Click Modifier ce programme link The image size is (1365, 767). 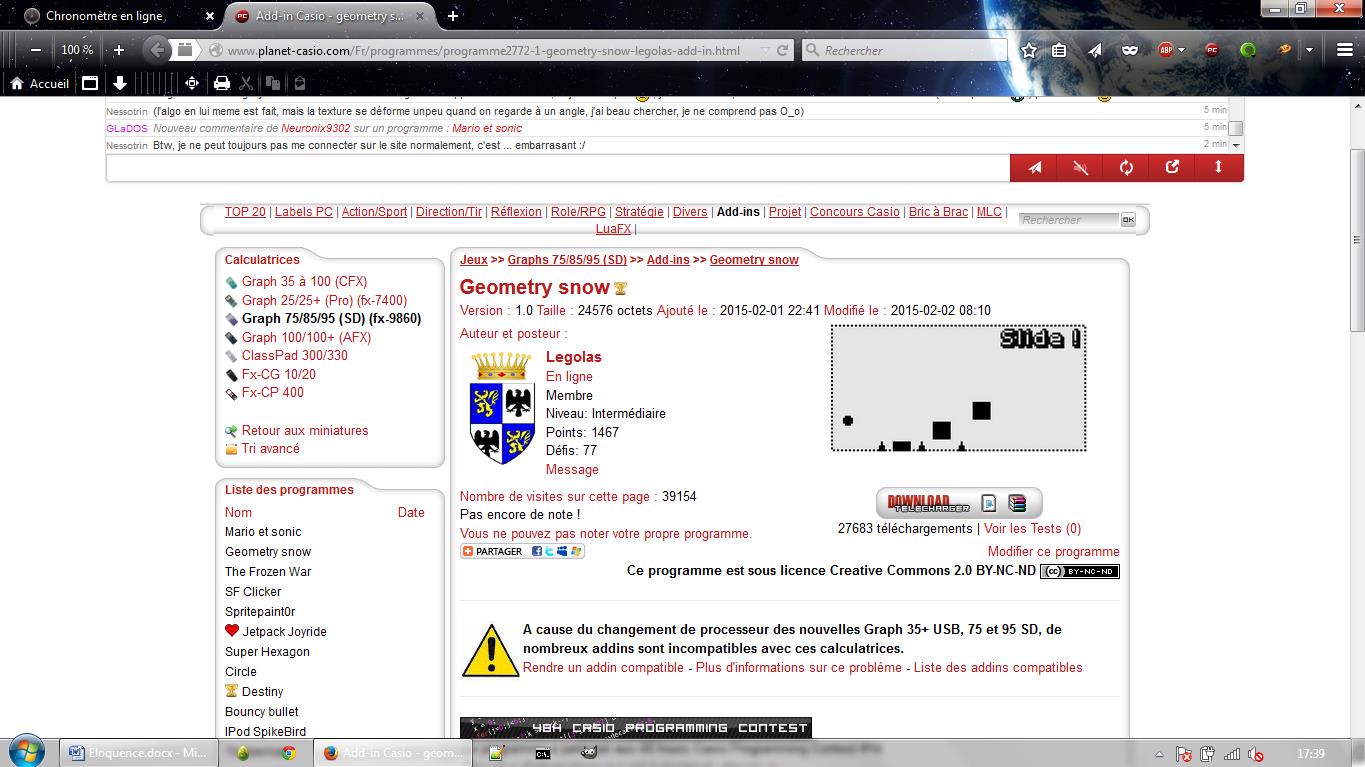coord(1054,552)
